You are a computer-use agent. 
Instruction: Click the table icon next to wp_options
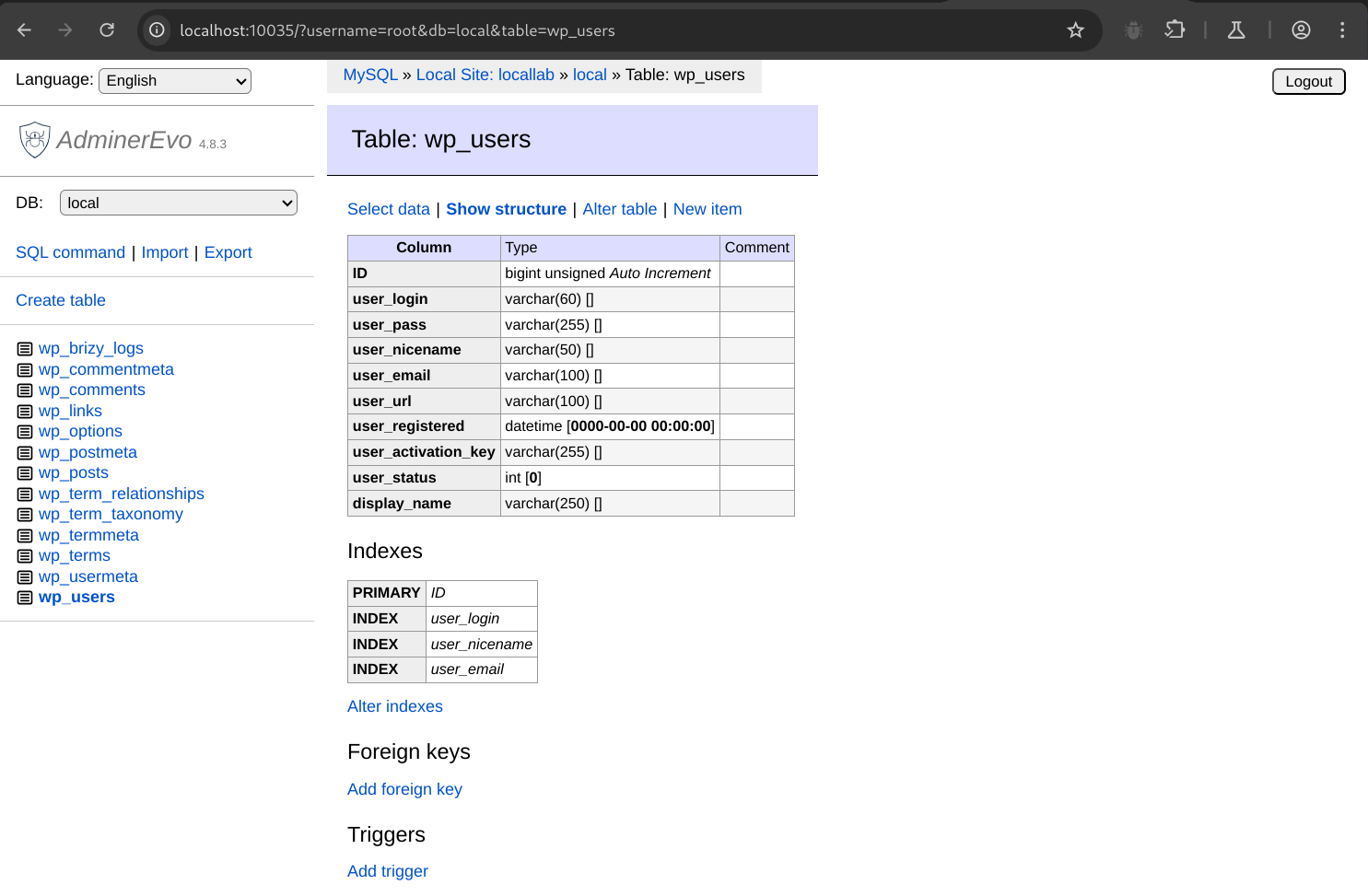25,432
